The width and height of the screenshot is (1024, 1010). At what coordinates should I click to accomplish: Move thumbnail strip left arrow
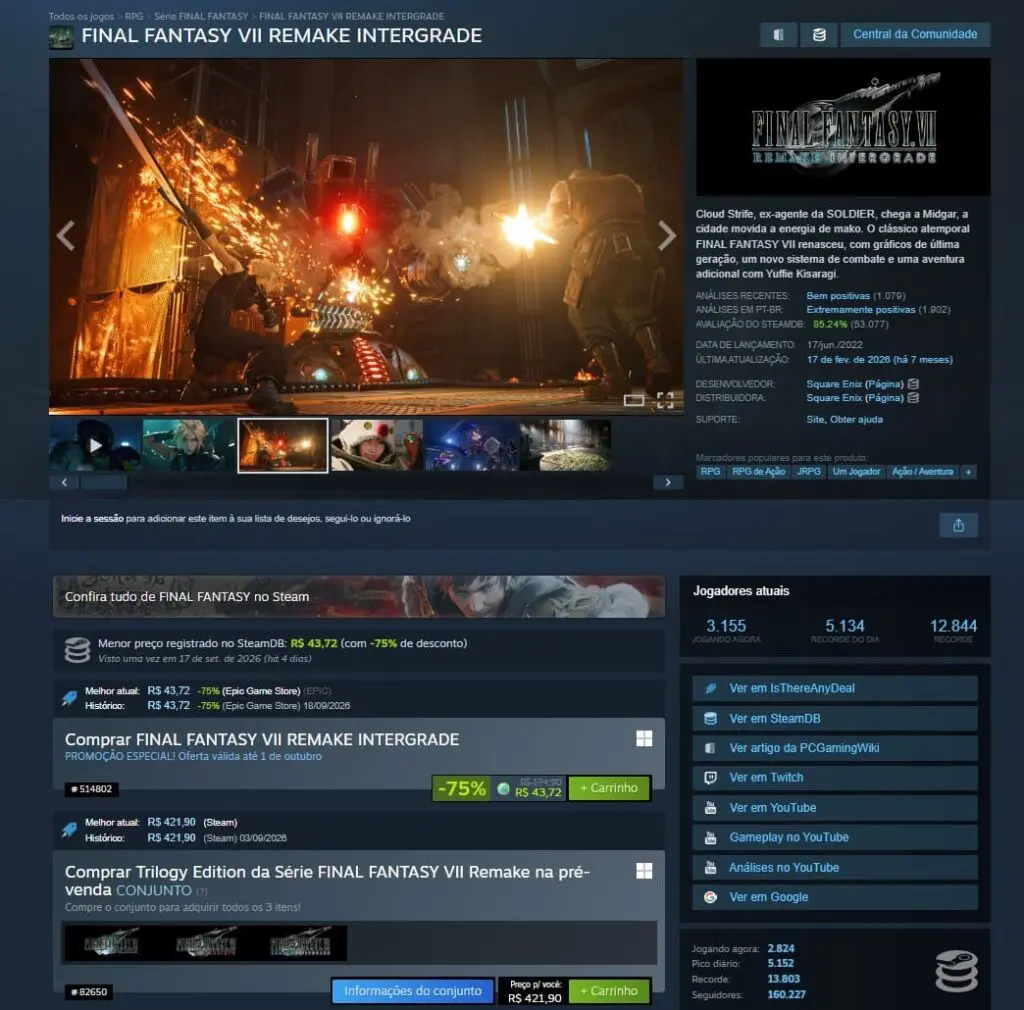pos(64,482)
